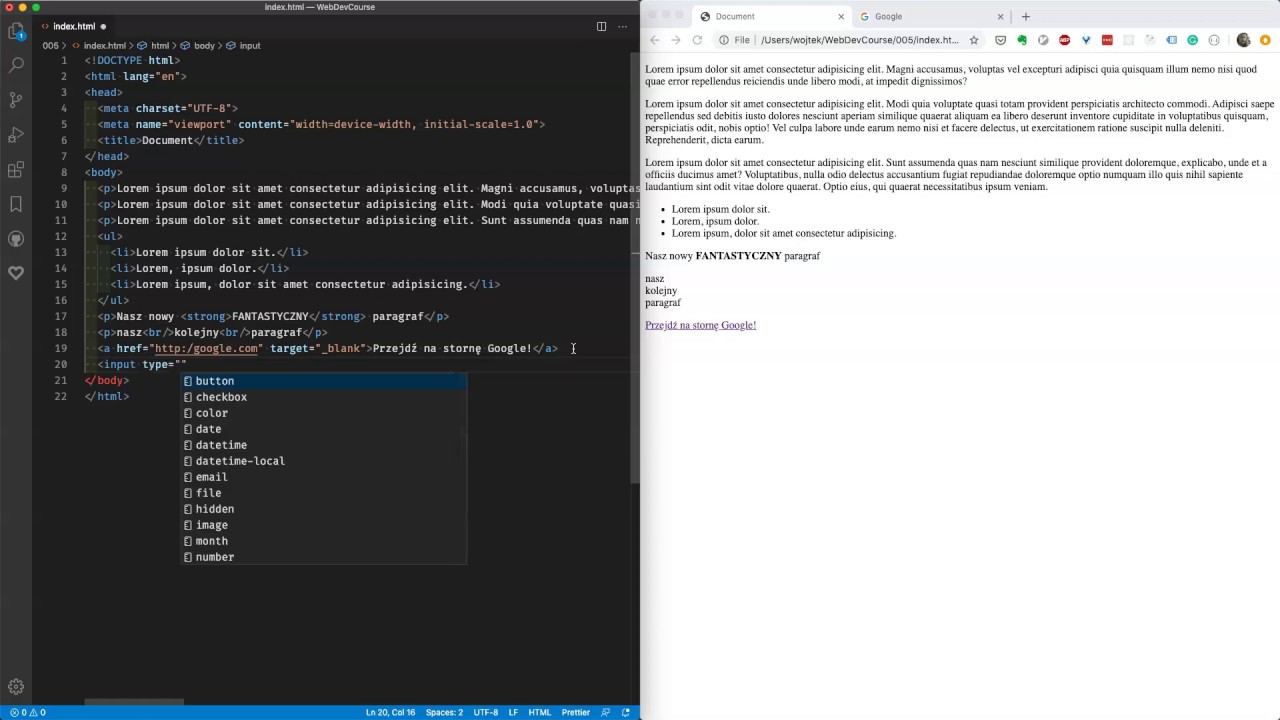Open the VS Code Explorer view
Image resolution: width=1280 pixels, height=720 pixels.
[x=16, y=31]
